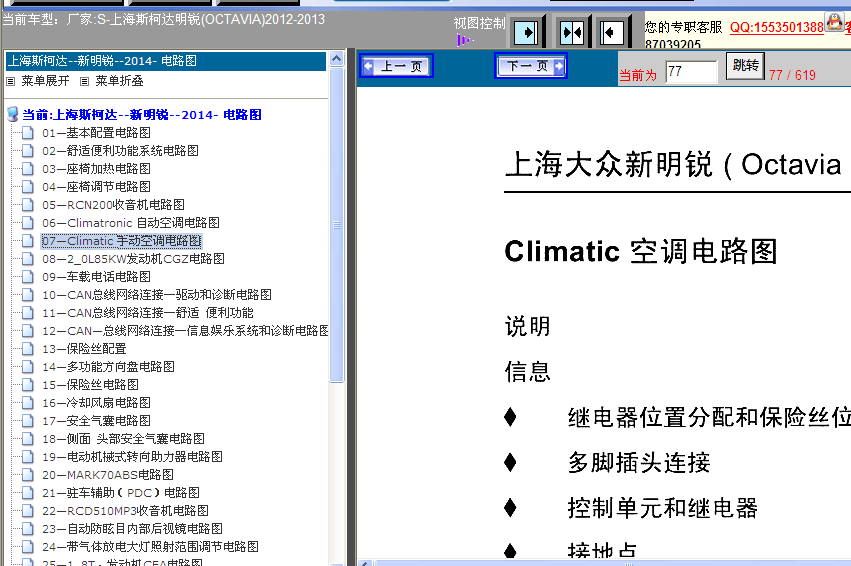Screen dimensions: 851x566
Task: Click the computer icon beside the tree root
Action: (13, 115)
